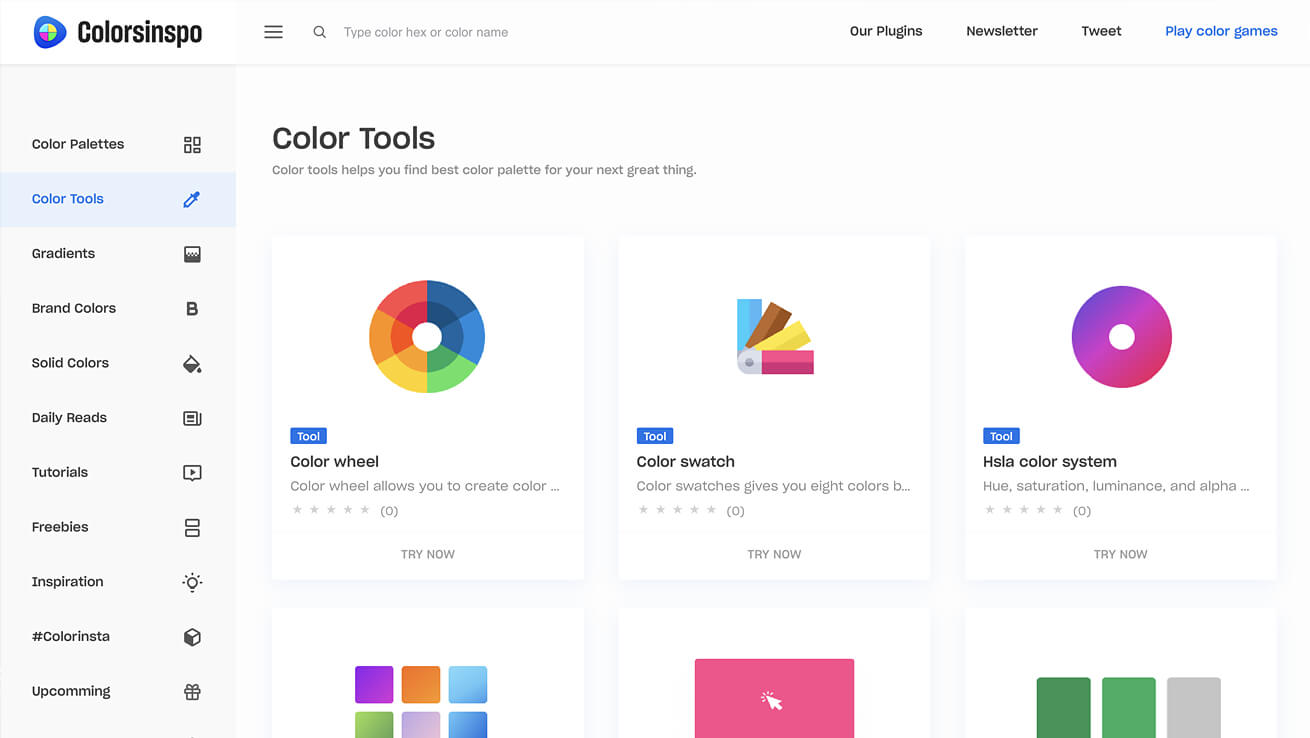Click the Gradients sidebar icon
This screenshot has width=1310, height=738.
click(x=192, y=254)
